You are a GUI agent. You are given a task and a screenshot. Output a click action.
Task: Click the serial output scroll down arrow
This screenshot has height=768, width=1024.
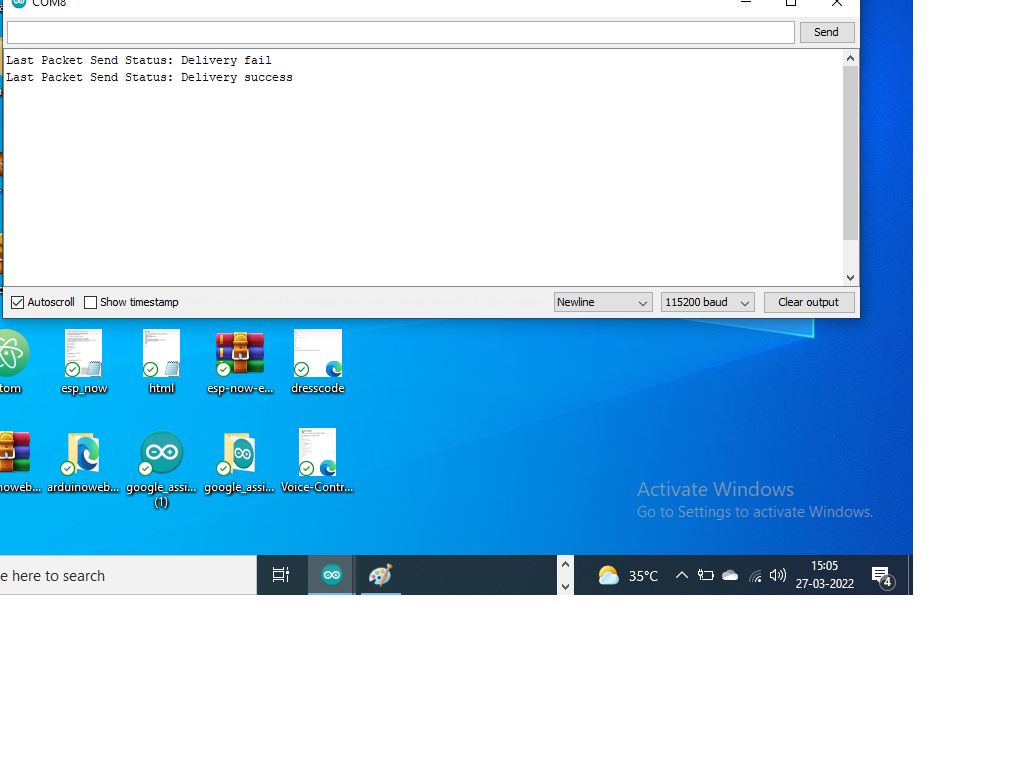click(x=850, y=278)
